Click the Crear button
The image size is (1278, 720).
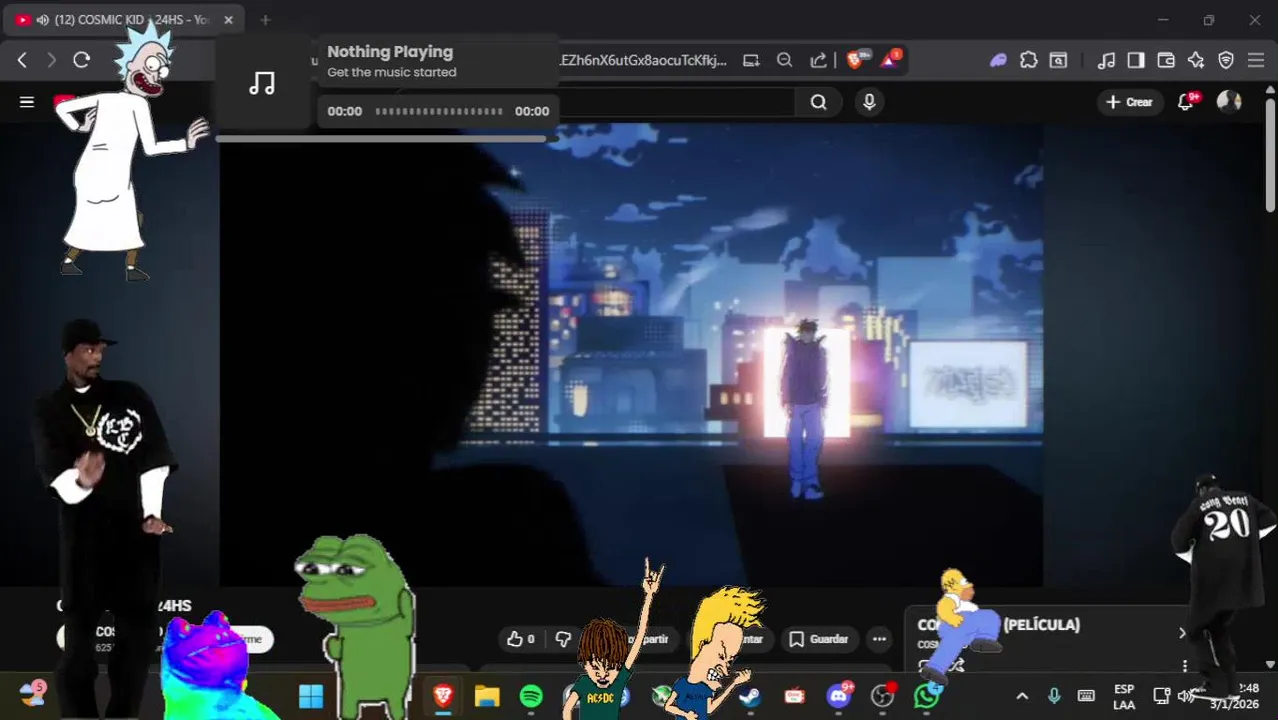point(1129,102)
